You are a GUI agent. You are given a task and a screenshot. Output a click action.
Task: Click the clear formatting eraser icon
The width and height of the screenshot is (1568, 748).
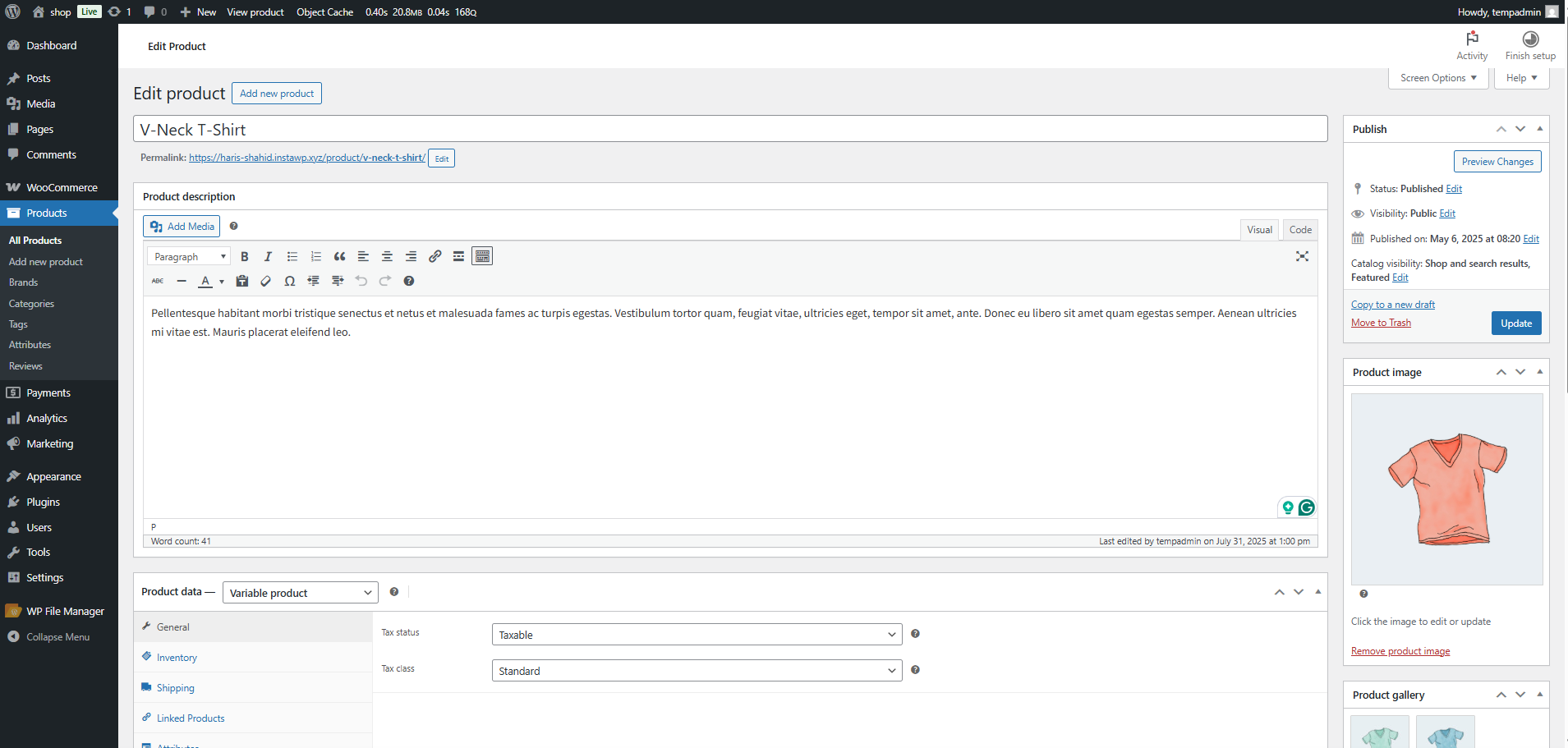(x=265, y=282)
